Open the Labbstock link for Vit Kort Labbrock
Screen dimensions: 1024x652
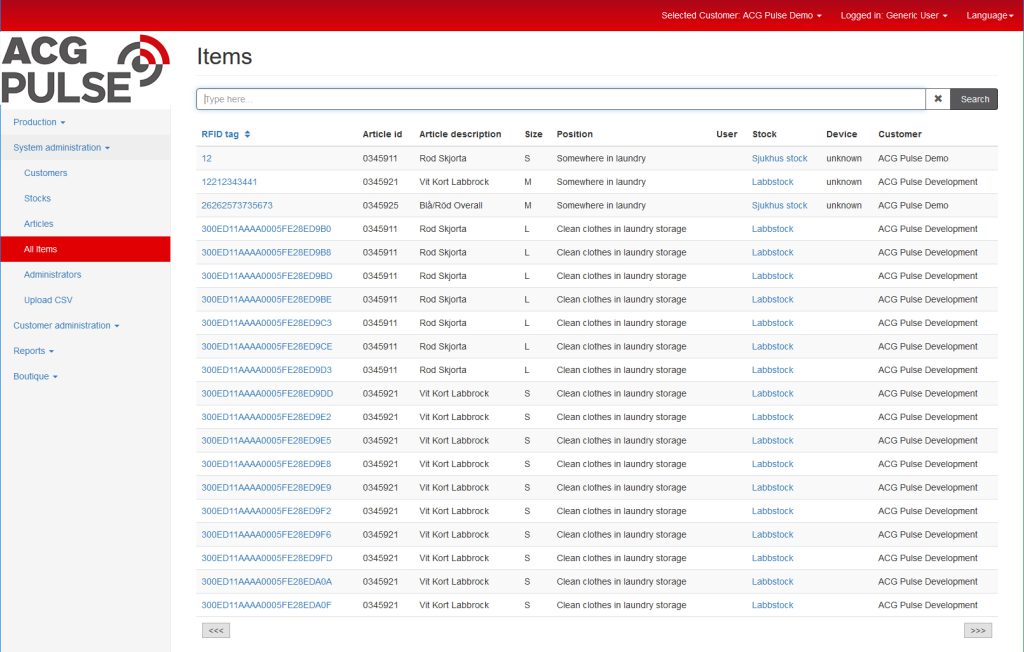(x=772, y=181)
